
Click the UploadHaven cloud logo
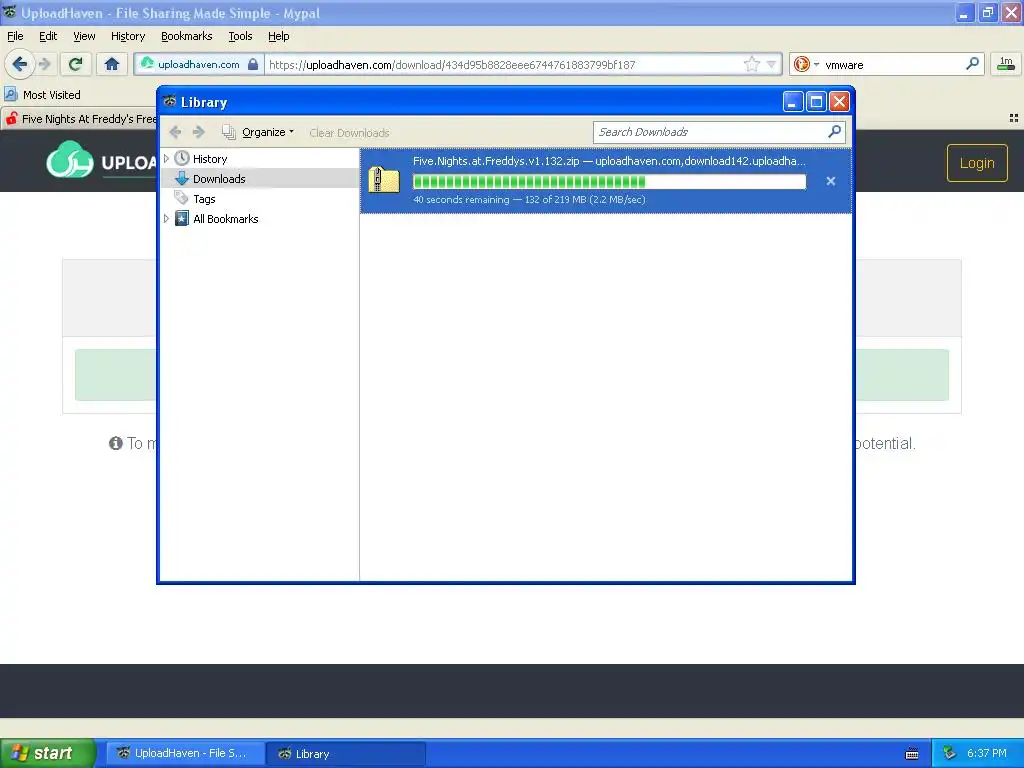70,160
